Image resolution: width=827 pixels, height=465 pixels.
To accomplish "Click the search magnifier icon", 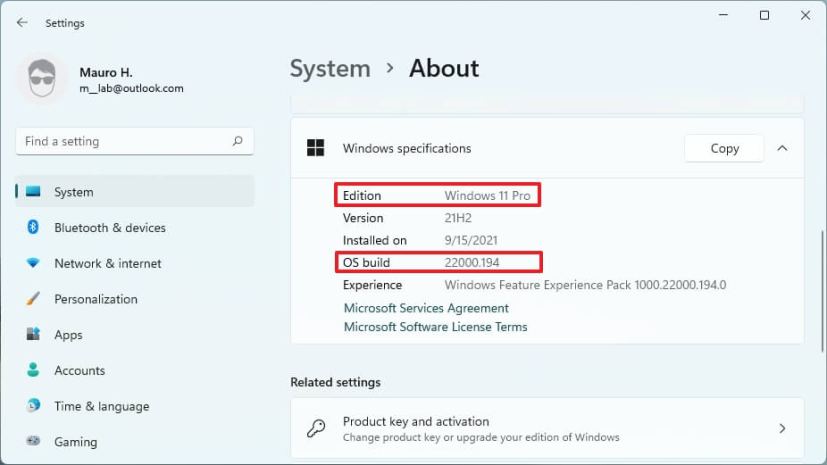I will 237,141.
